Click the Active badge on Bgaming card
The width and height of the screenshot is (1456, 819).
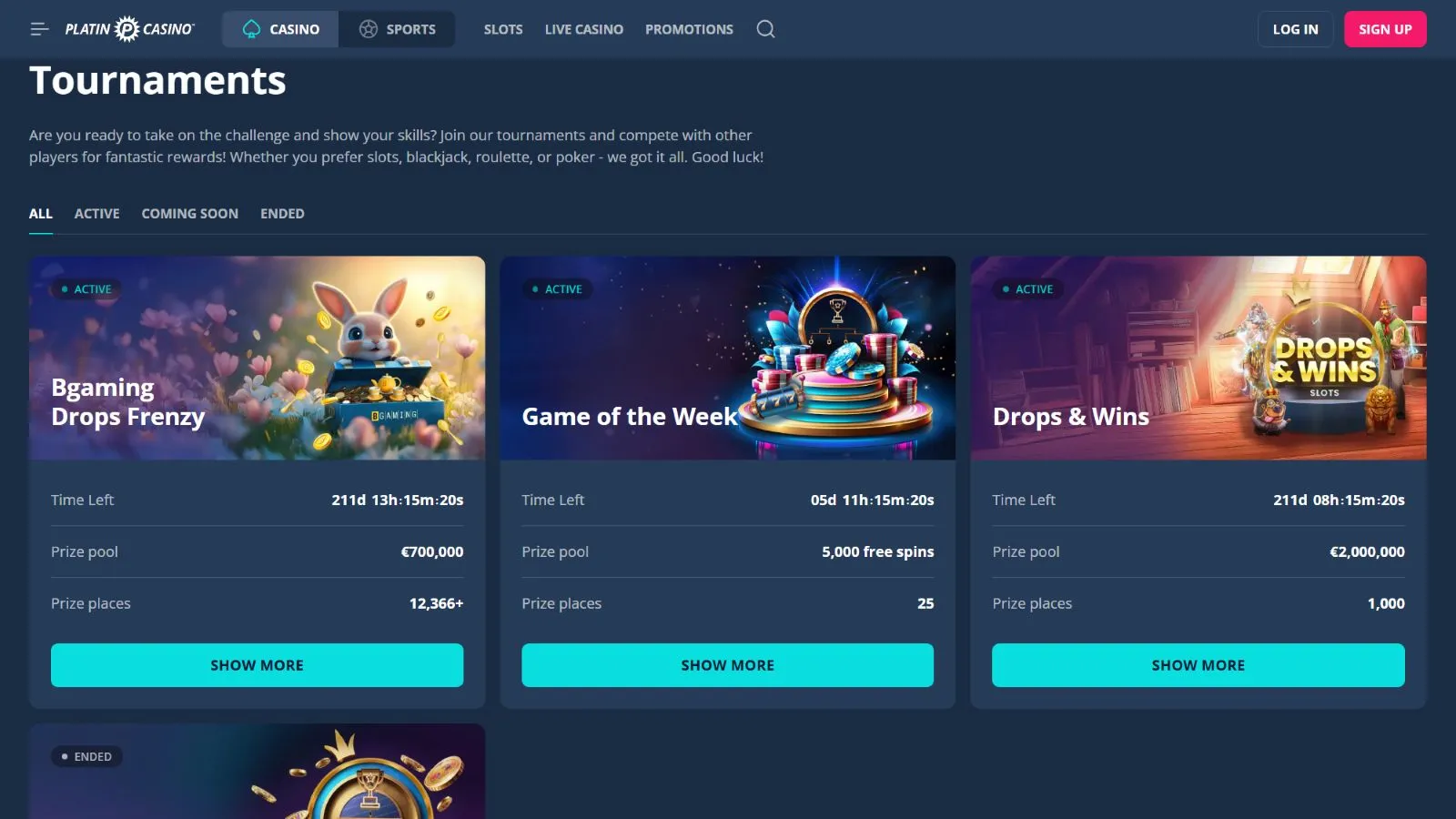coord(86,289)
